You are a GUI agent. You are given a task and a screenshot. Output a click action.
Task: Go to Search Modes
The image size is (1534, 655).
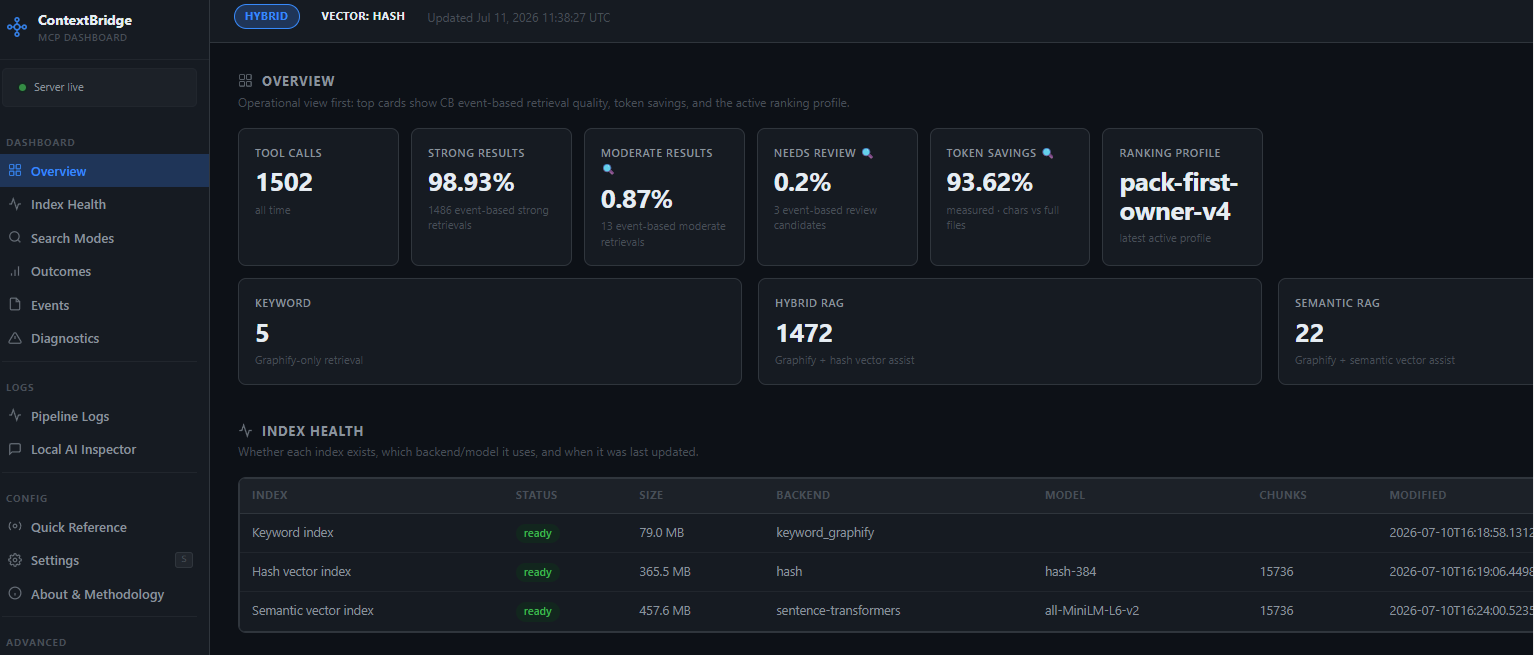[x=104, y=238]
